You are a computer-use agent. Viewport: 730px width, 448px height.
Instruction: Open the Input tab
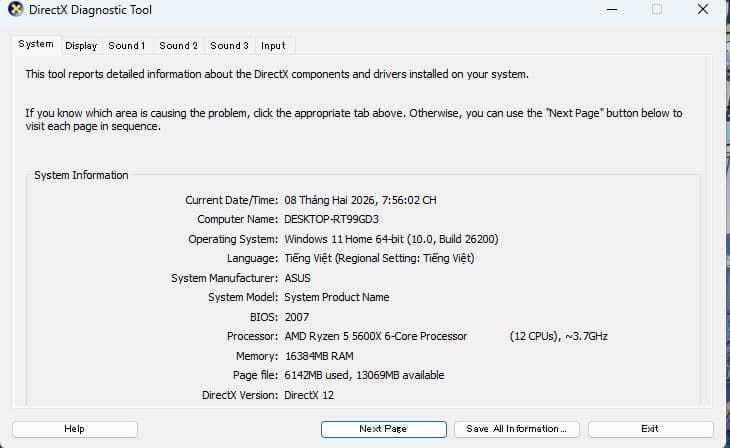pos(273,45)
